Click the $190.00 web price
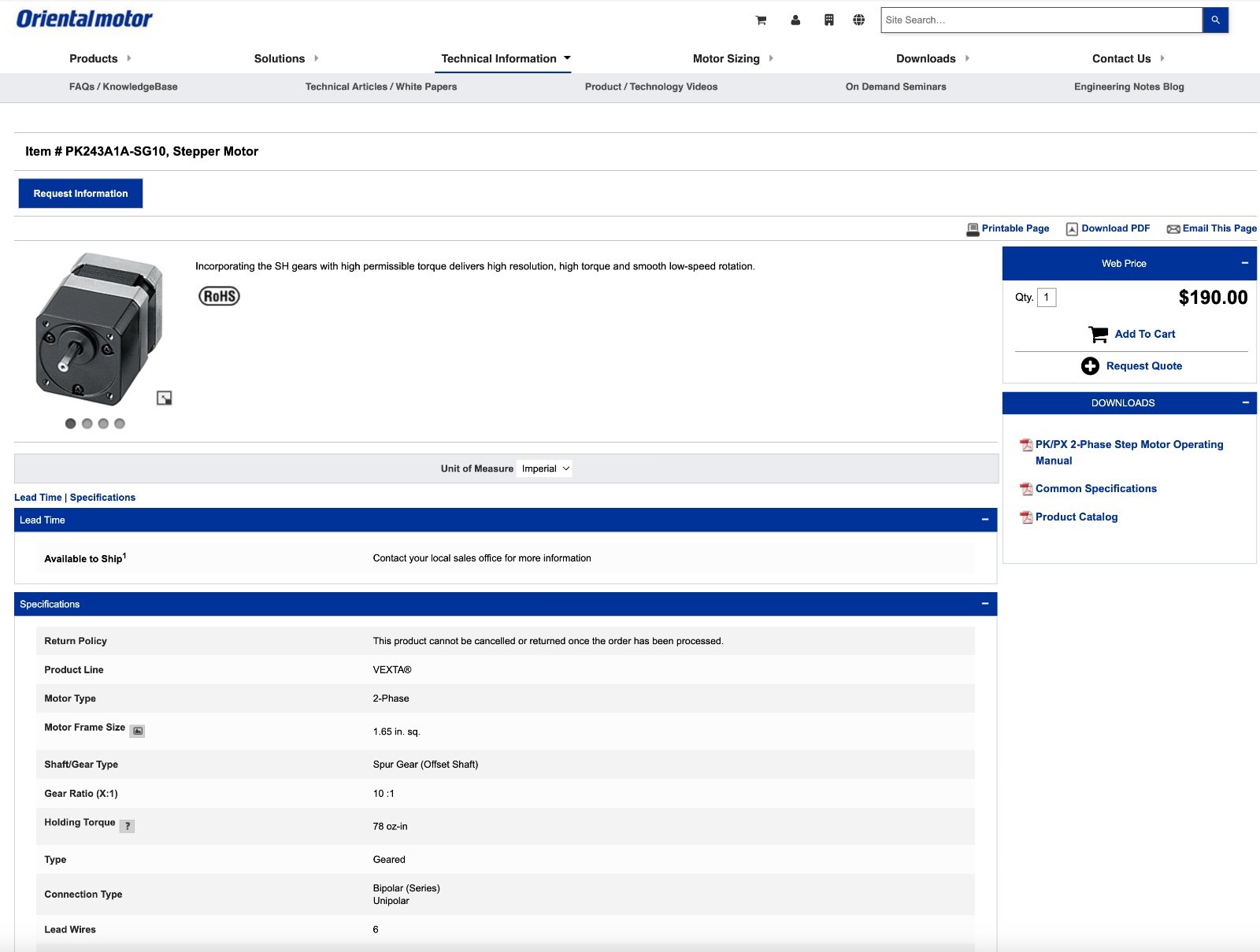This screenshot has height=952, width=1260. [x=1213, y=298]
